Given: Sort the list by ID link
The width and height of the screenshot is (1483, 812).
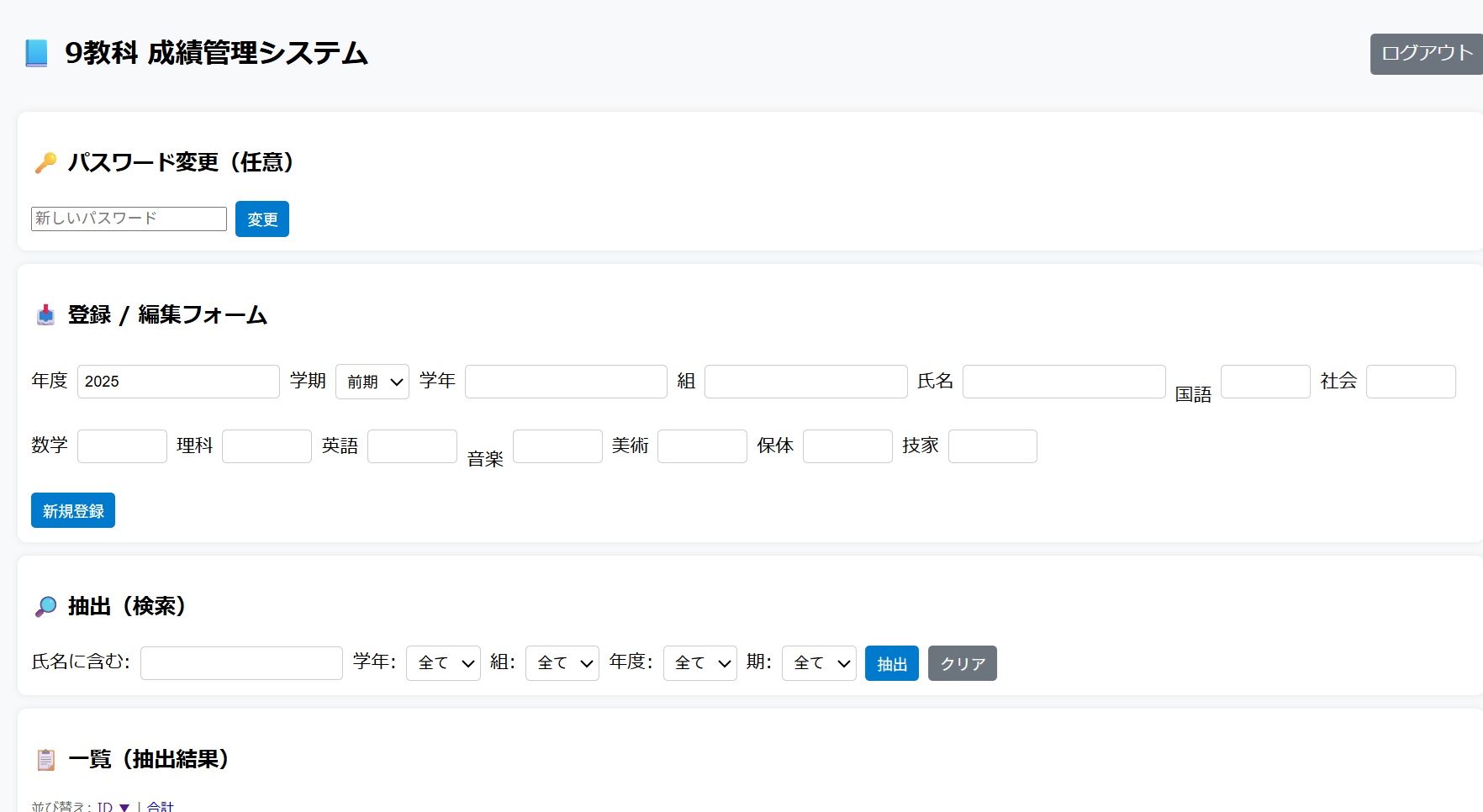Looking at the screenshot, I should click(105, 806).
